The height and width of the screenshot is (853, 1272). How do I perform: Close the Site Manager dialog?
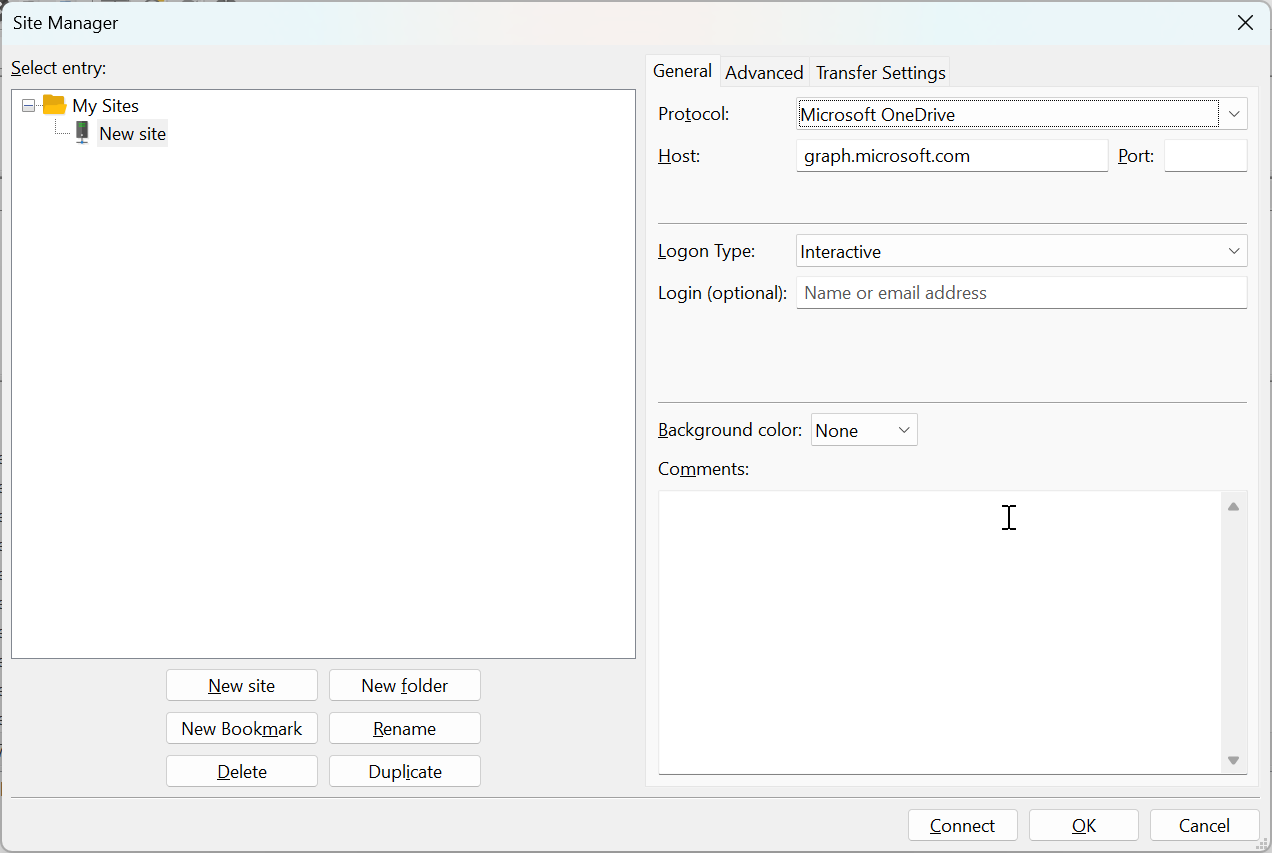pyautogui.click(x=1245, y=22)
